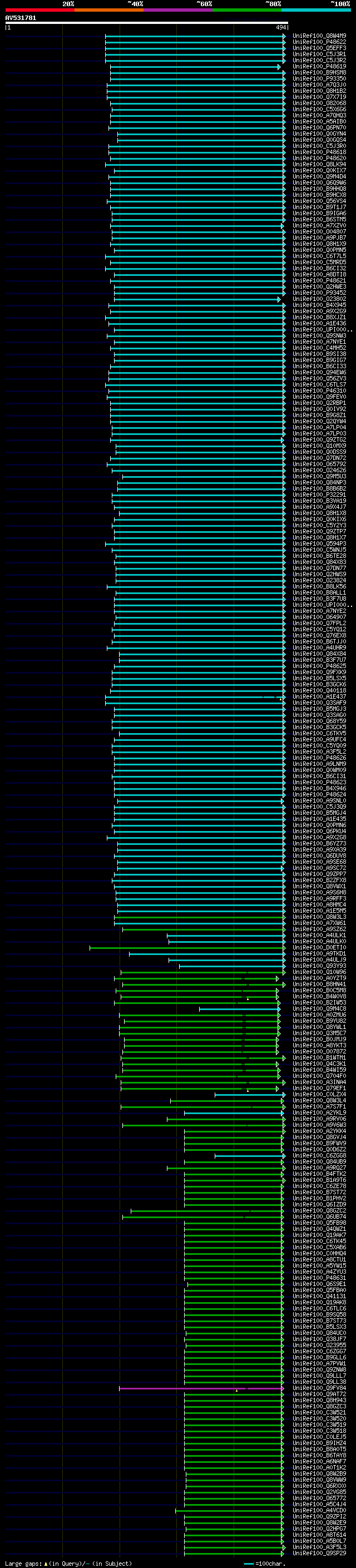Screen dimensions: 356x1568
Task: Open entry UniRef100_A7XZV0
Action: tap(319, 226)
